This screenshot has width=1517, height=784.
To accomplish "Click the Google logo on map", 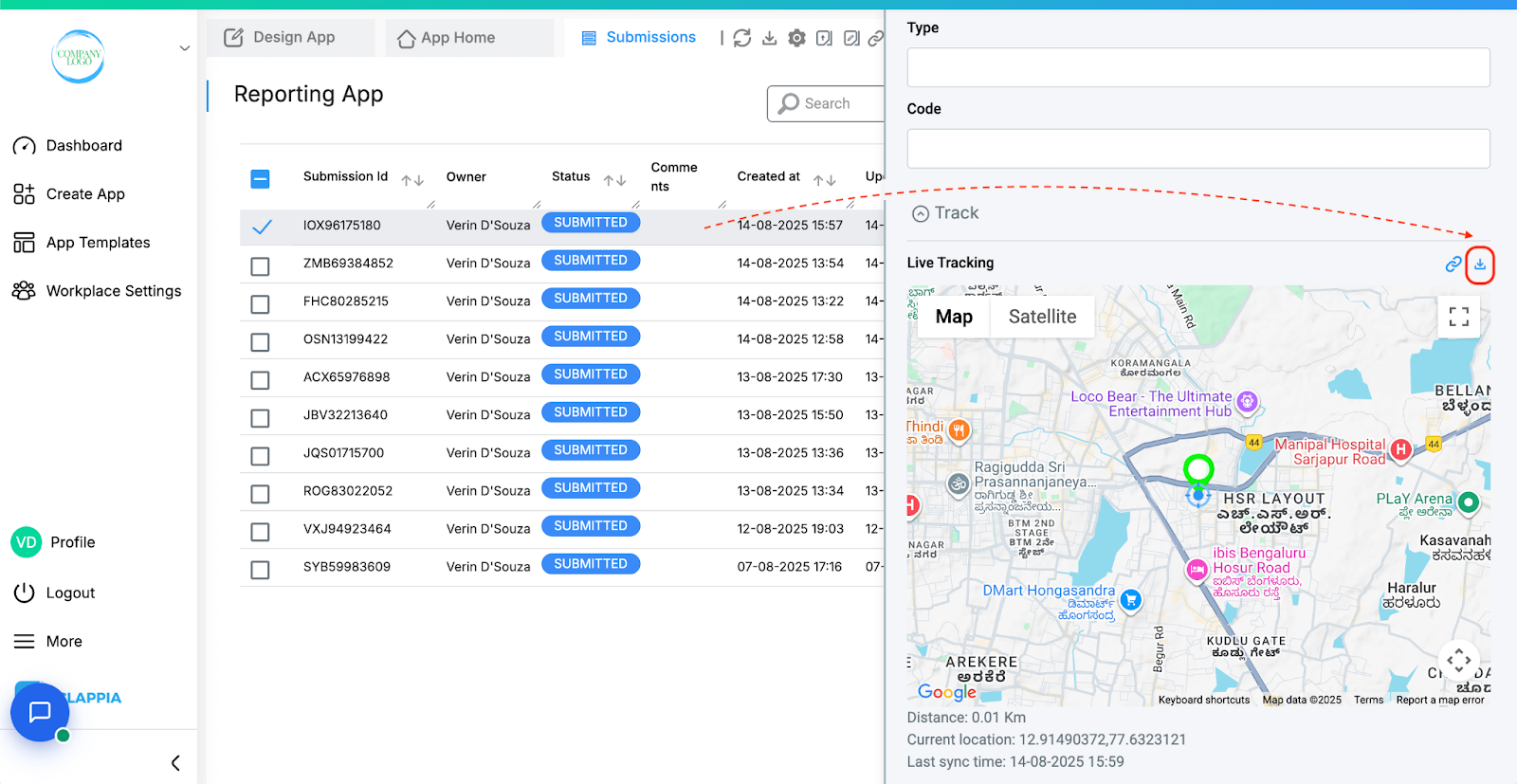I will pyautogui.click(x=947, y=692).
